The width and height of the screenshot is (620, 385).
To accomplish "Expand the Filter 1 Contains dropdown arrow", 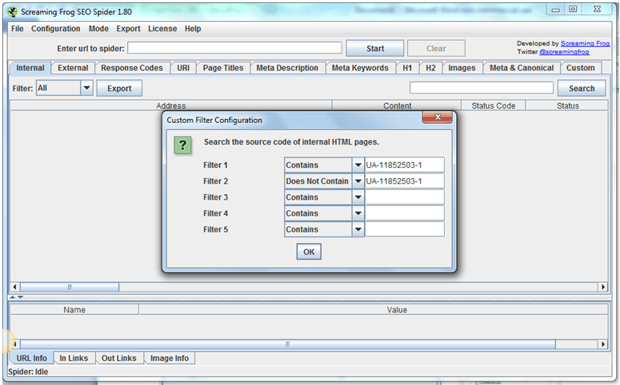I will tap(358, 165).
